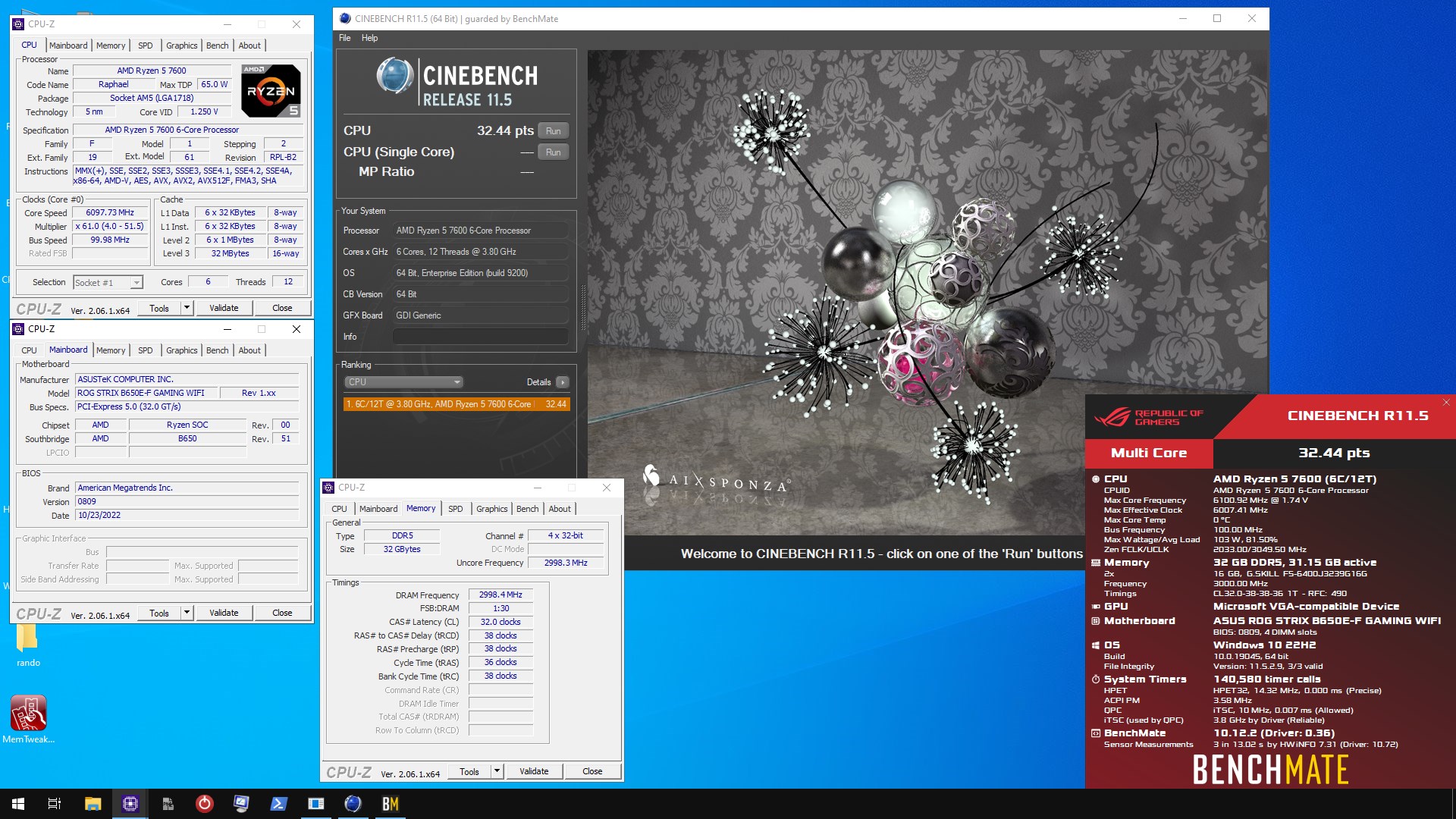1456x819 pixels.
Task: Expand Tools dropdown arrow in Mainboard CPU-Z window
Action: [x=187, y=613]
